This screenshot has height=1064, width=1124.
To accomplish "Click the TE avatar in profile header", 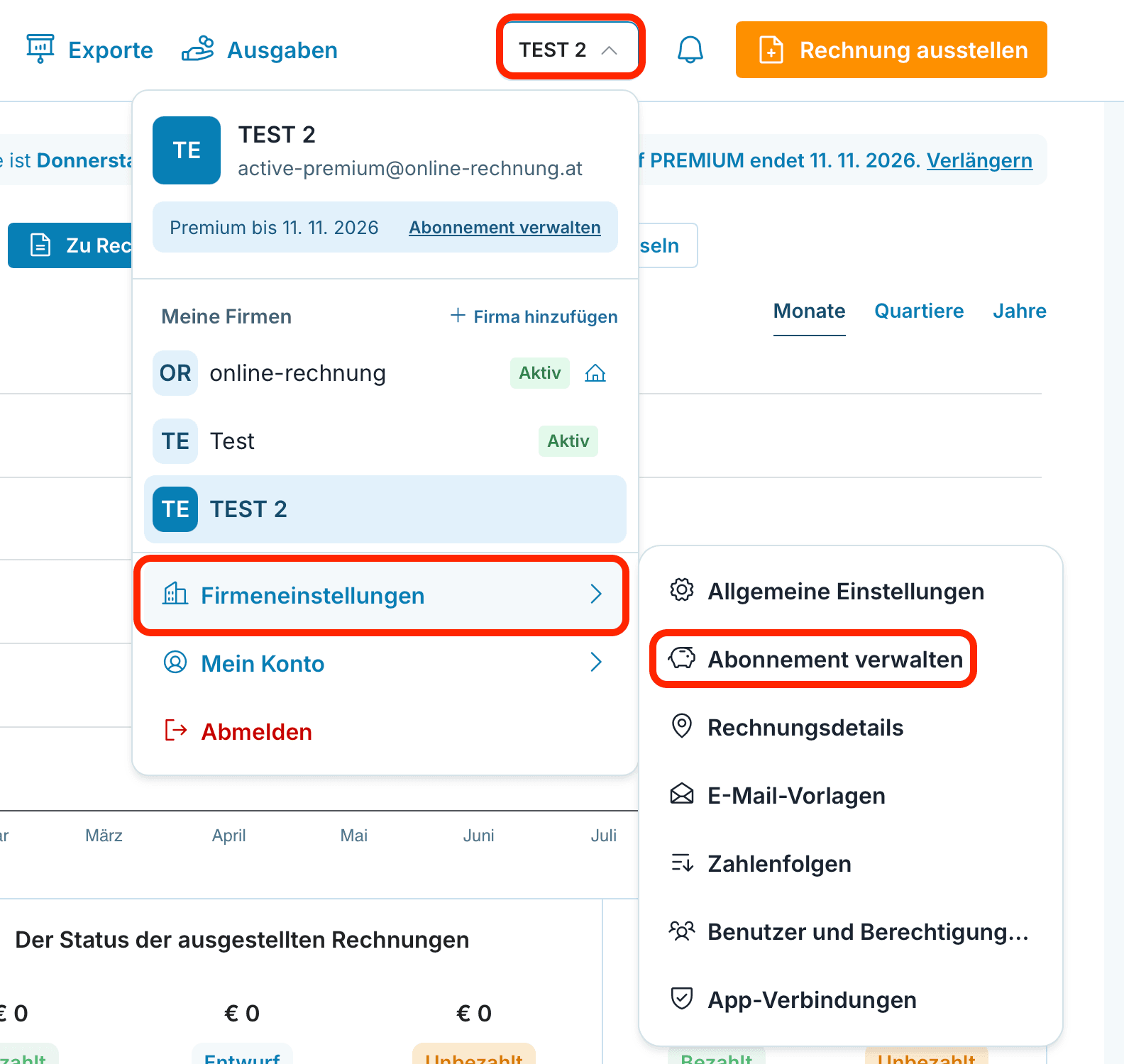I will coord(187,150).
